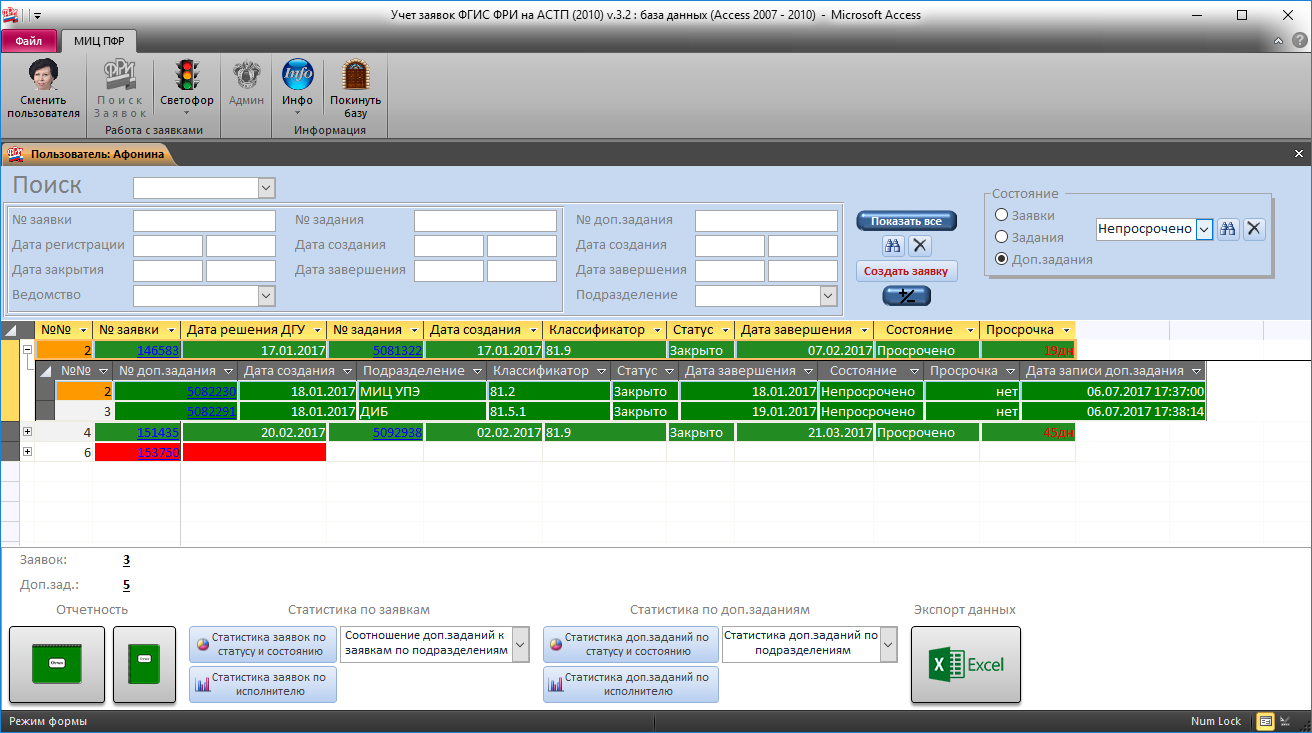This screenshot has width=1312, height=733.
Task: Export data with the Excel button
Action: [x=965, y=664]
